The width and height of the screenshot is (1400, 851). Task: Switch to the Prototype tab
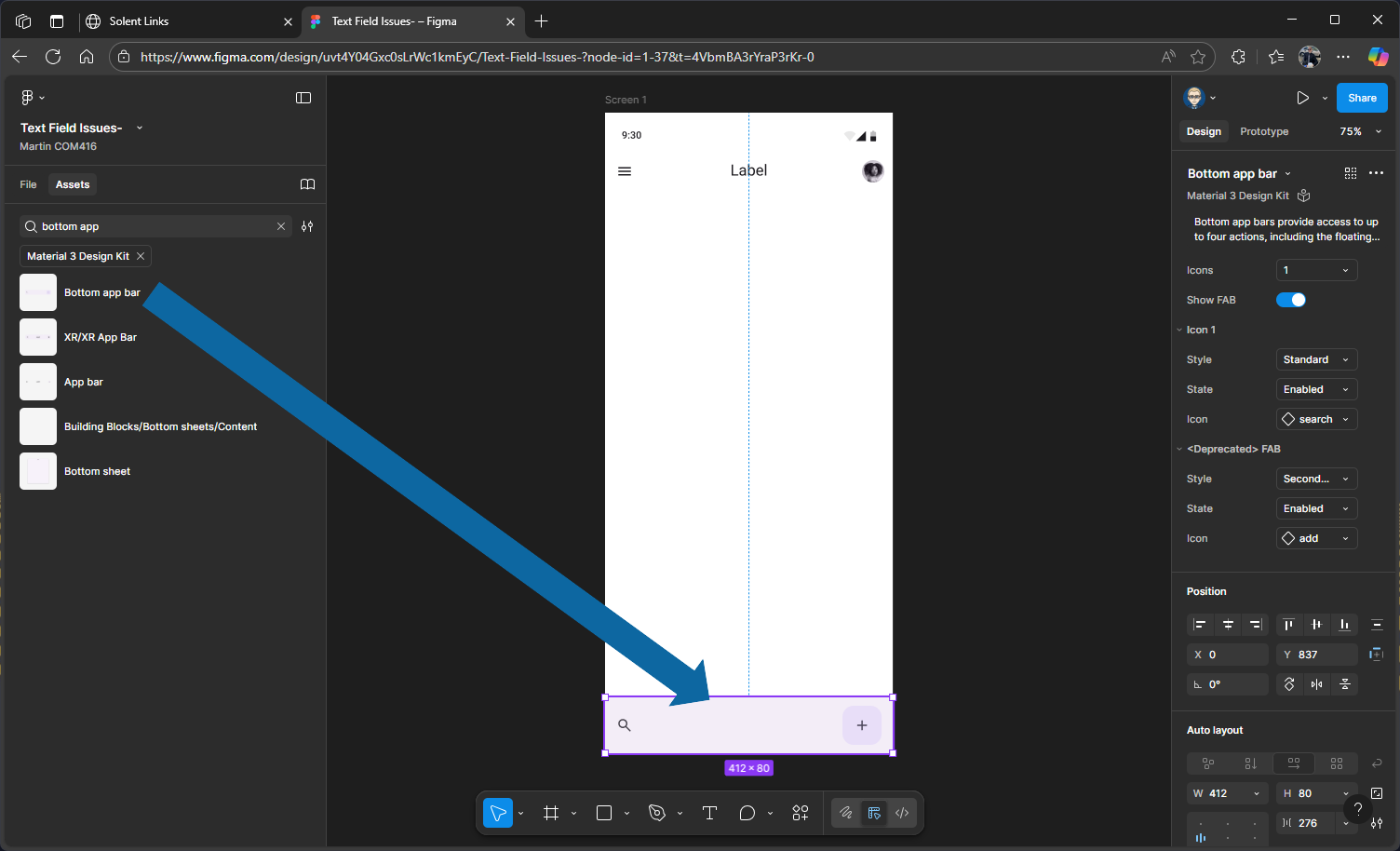click(x=1263, y=131)
